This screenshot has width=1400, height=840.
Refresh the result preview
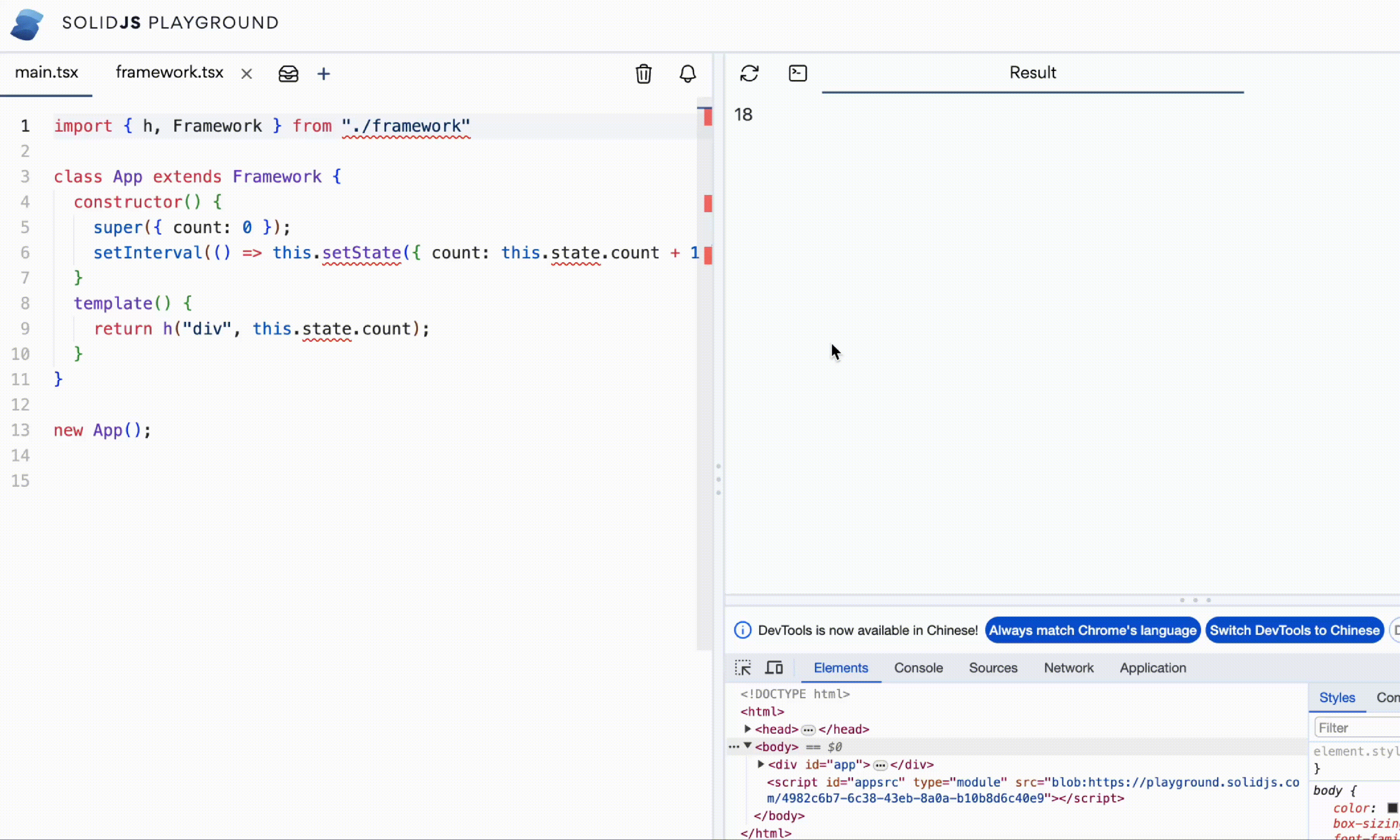point(749,73)
